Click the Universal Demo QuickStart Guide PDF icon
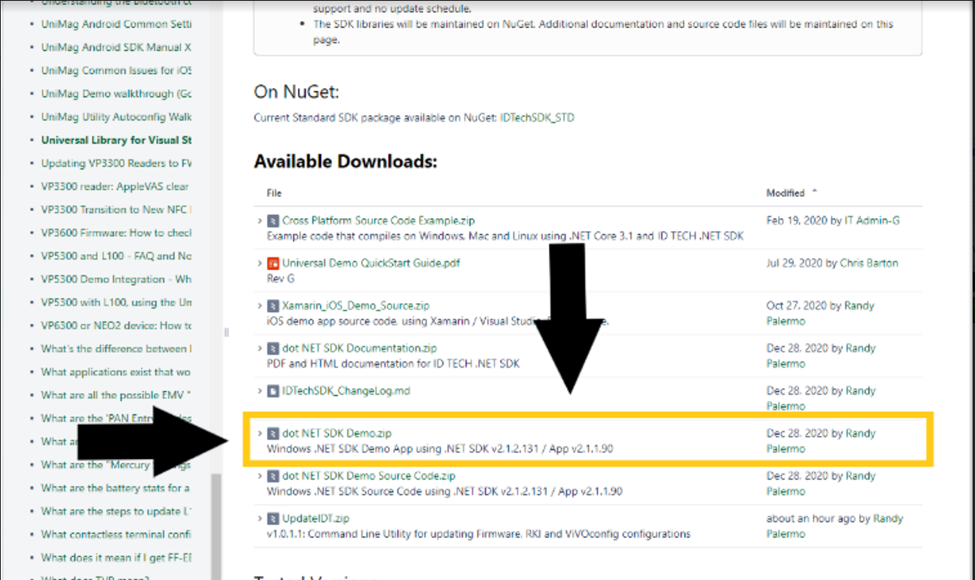The image size is (975, 580). [272, 263]
